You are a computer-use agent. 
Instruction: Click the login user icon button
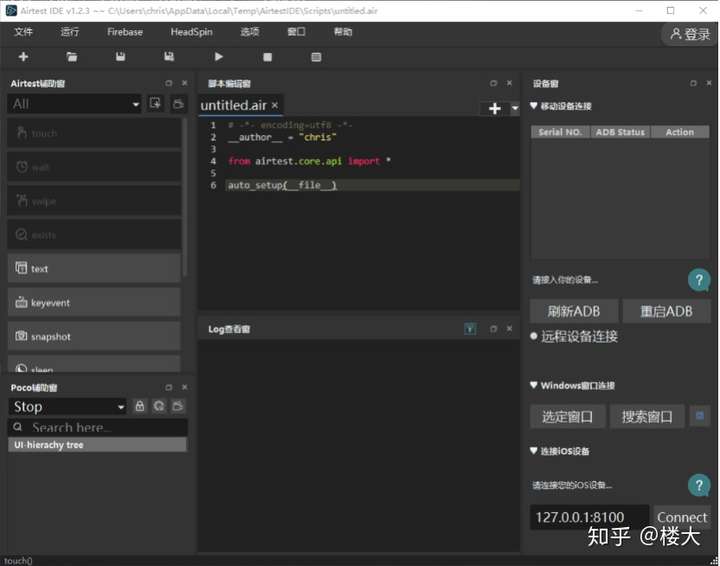pos(690,34)
